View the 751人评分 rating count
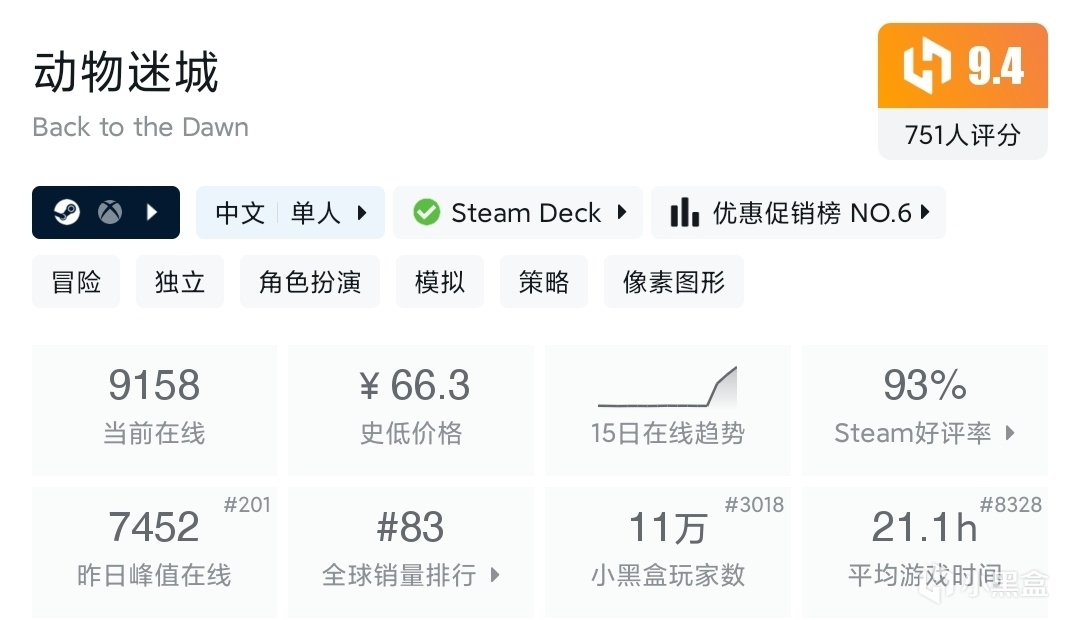Viewport: 1080px width, 620px height. 962,134
